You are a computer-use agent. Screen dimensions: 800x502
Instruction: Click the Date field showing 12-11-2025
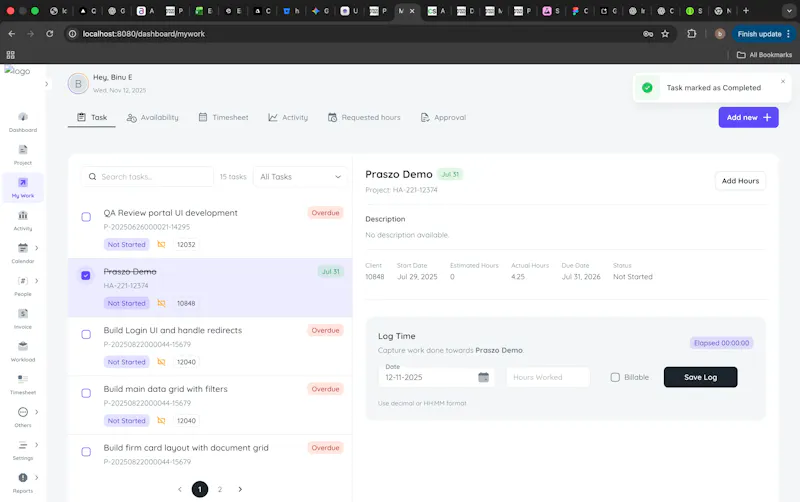[x=436, y=376]
